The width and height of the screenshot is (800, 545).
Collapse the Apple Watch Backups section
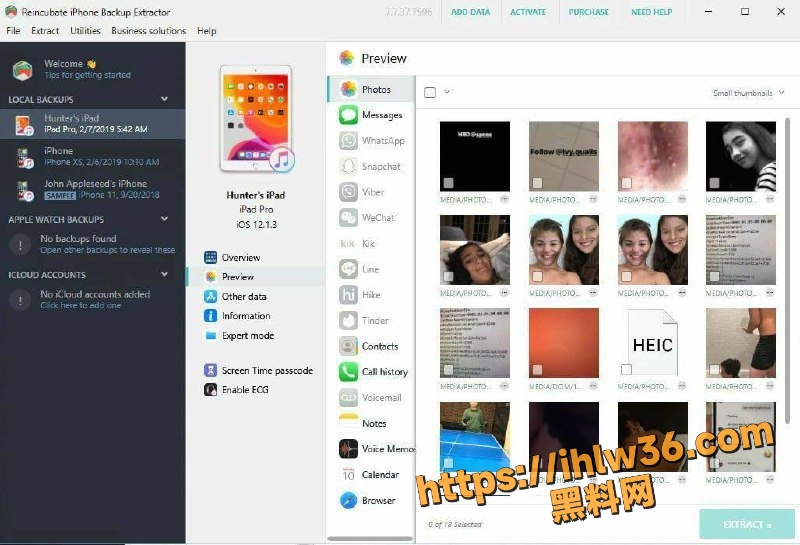[x=164, y=218]
